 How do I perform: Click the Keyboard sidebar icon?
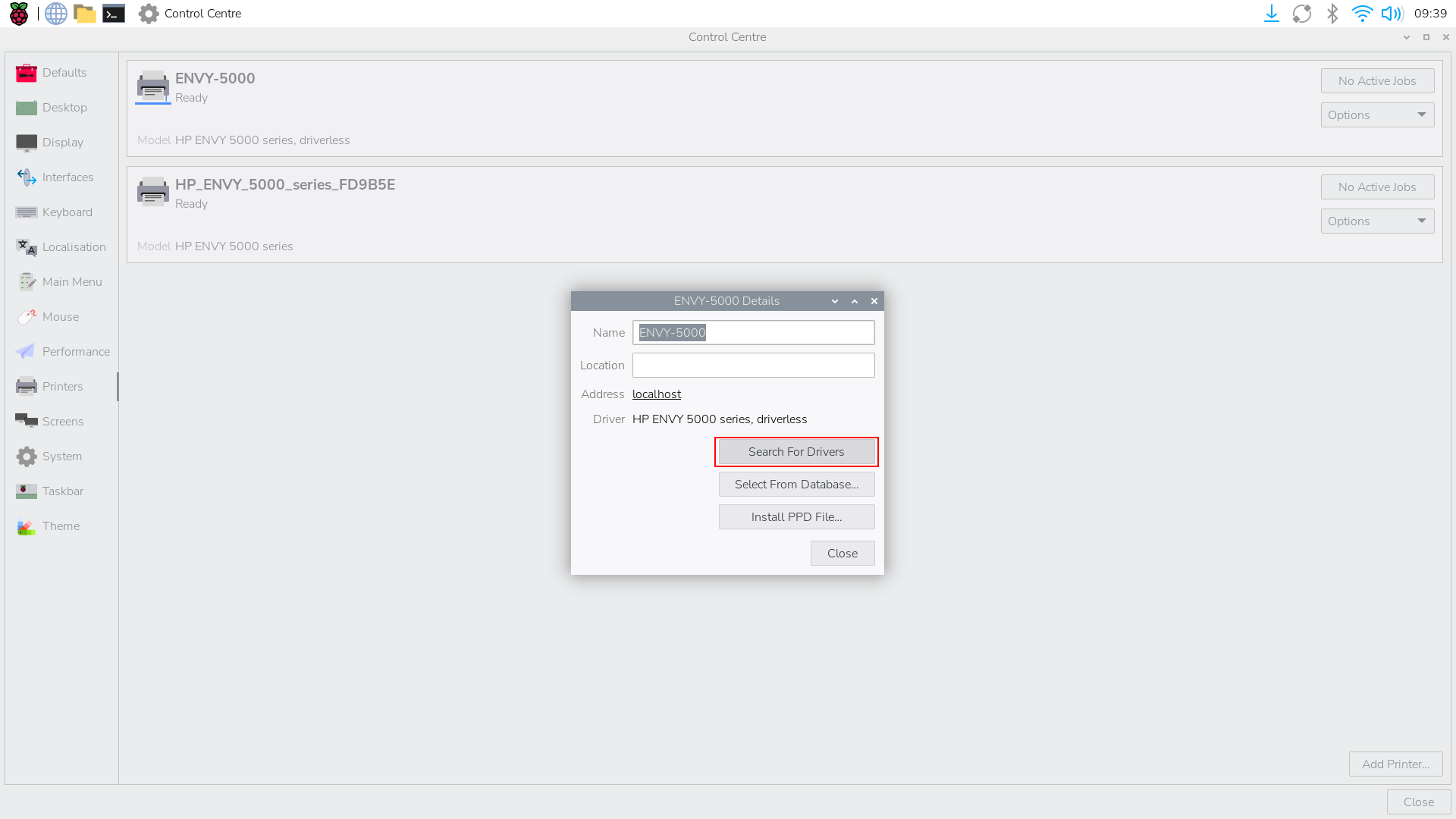click(x=27, y=212)
